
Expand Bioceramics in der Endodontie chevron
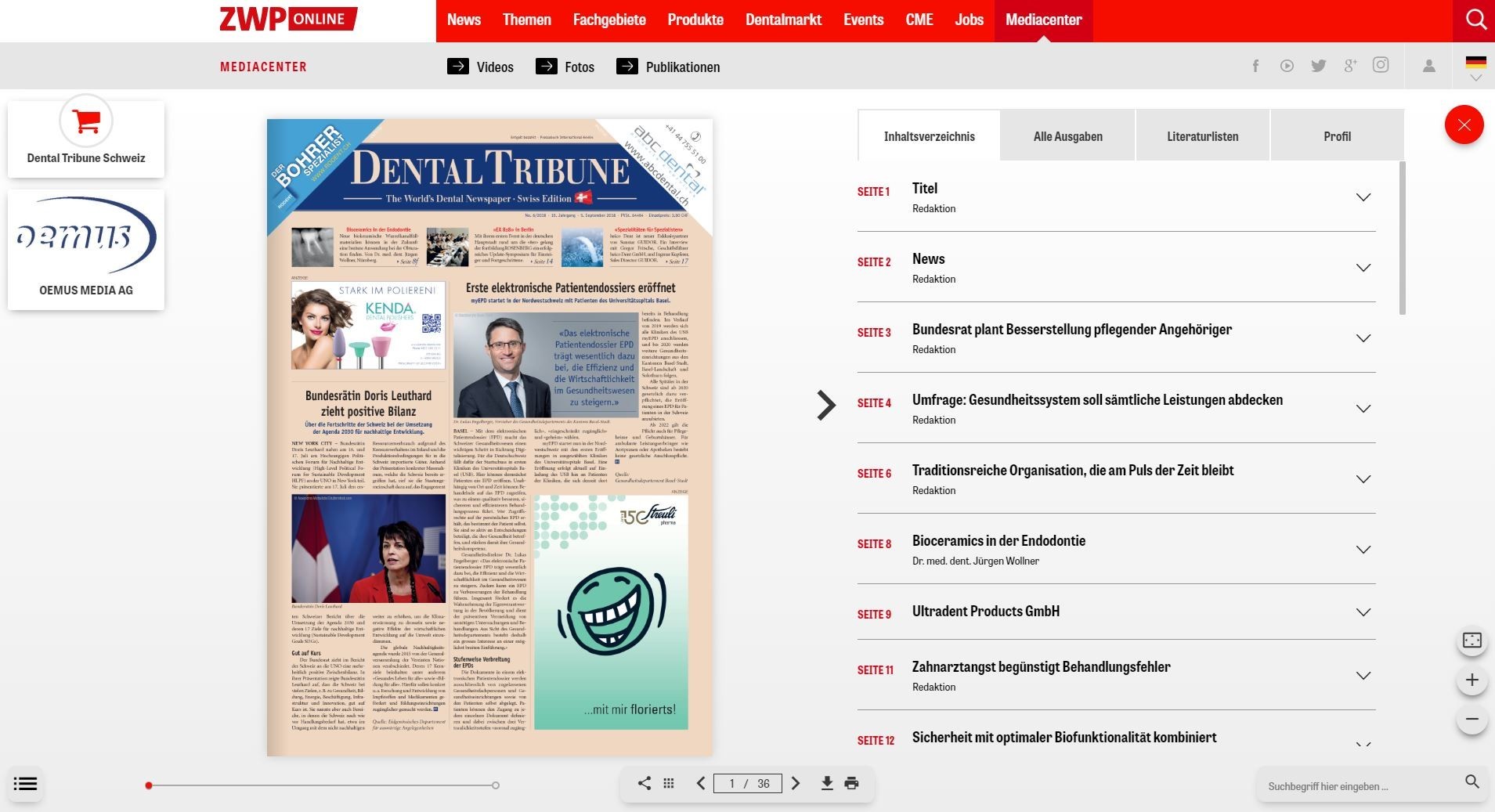coord(1363,550)
